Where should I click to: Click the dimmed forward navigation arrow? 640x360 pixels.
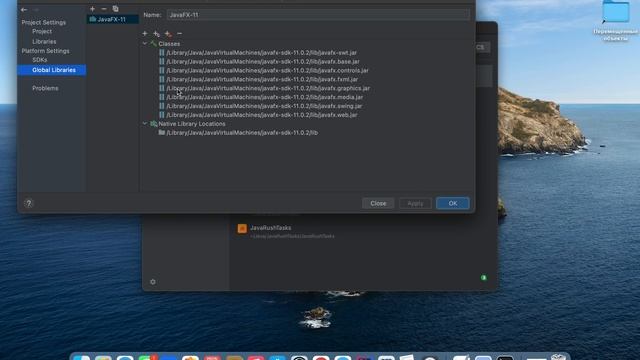[36, 9]
